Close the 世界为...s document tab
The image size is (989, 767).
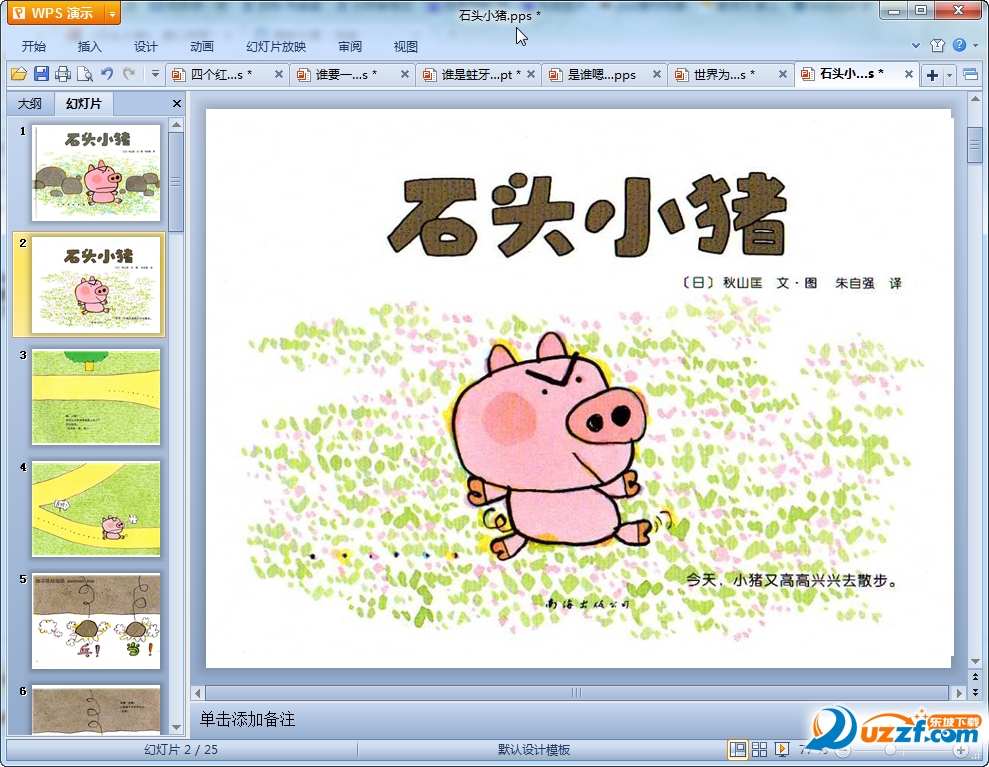[782, 74]
